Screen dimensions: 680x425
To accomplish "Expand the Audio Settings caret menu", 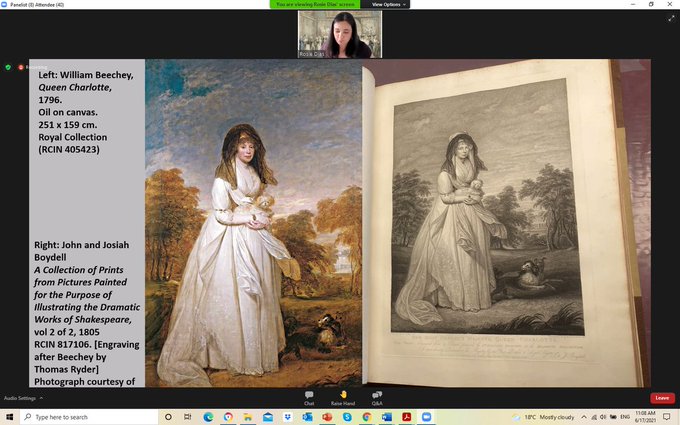I will point(41,398).
